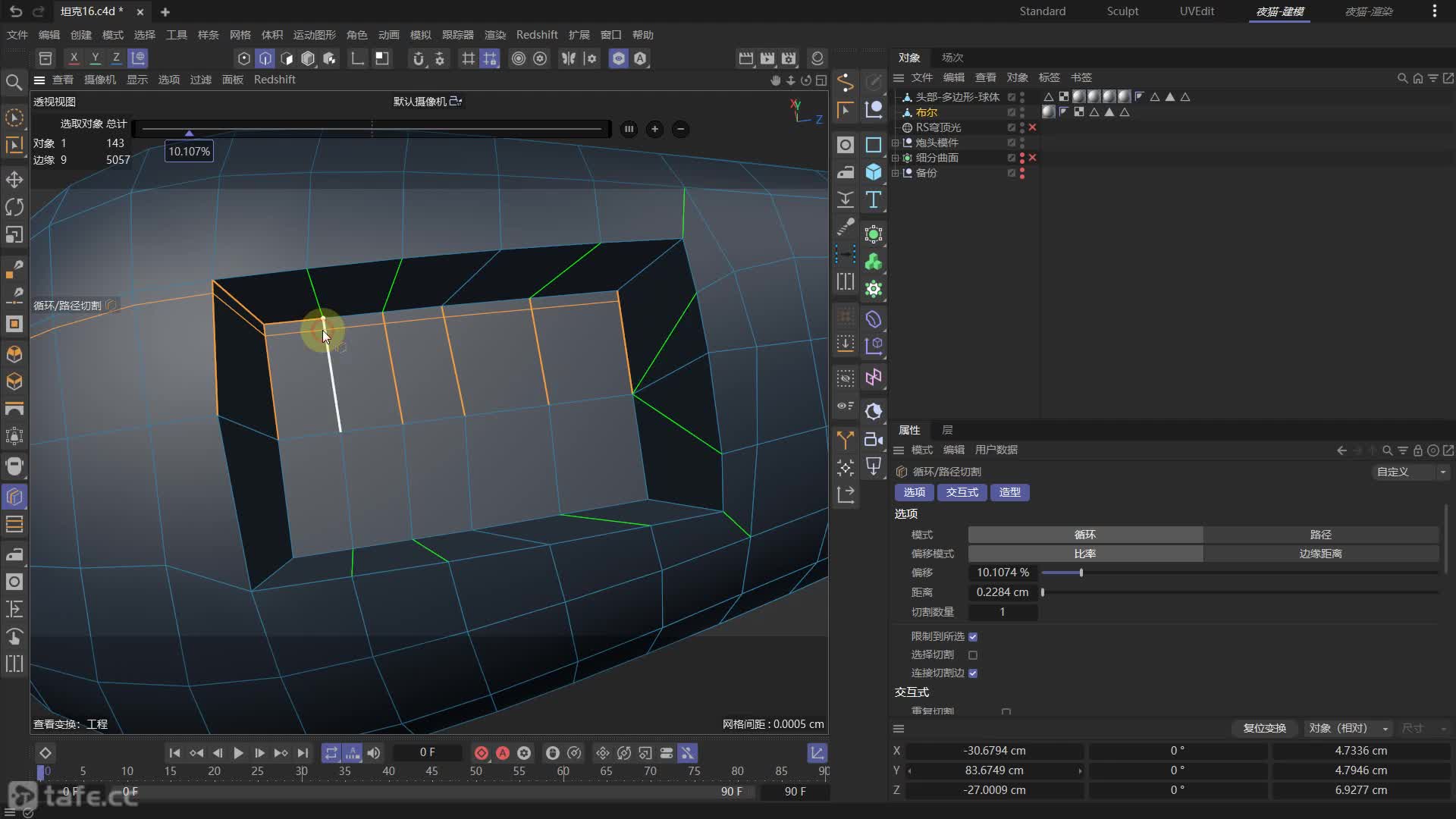The image size is (1456, 819).
Task: Disable the red X on RS穹顶光
Action: point(1032,127)
